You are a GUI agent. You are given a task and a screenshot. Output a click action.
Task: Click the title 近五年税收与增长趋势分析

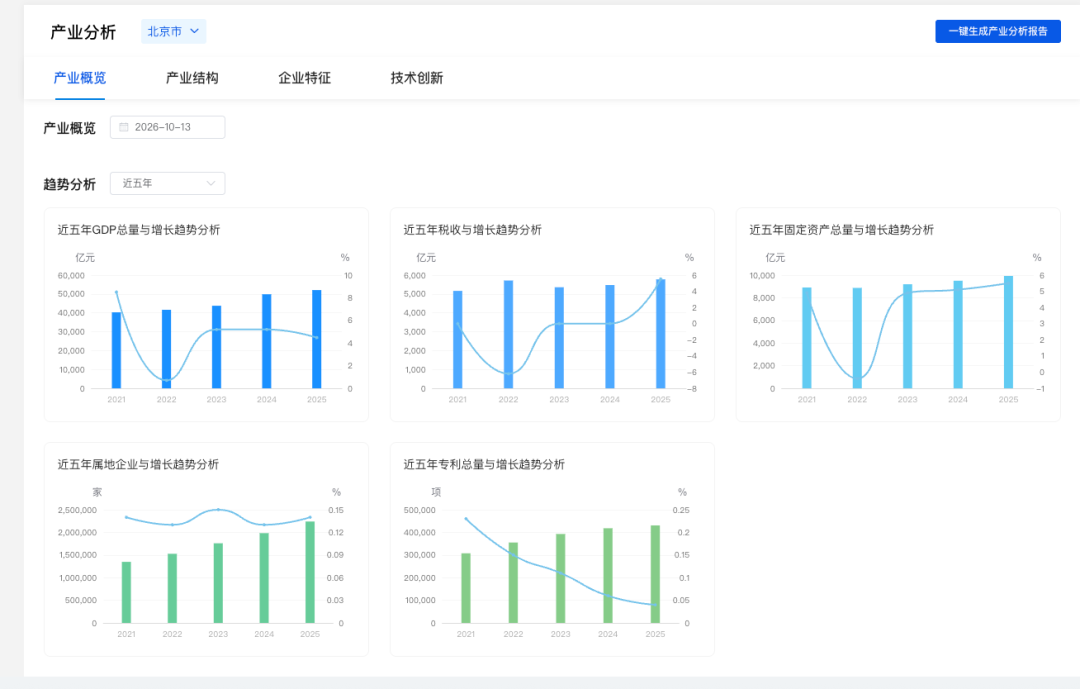[x=472, y=230]
